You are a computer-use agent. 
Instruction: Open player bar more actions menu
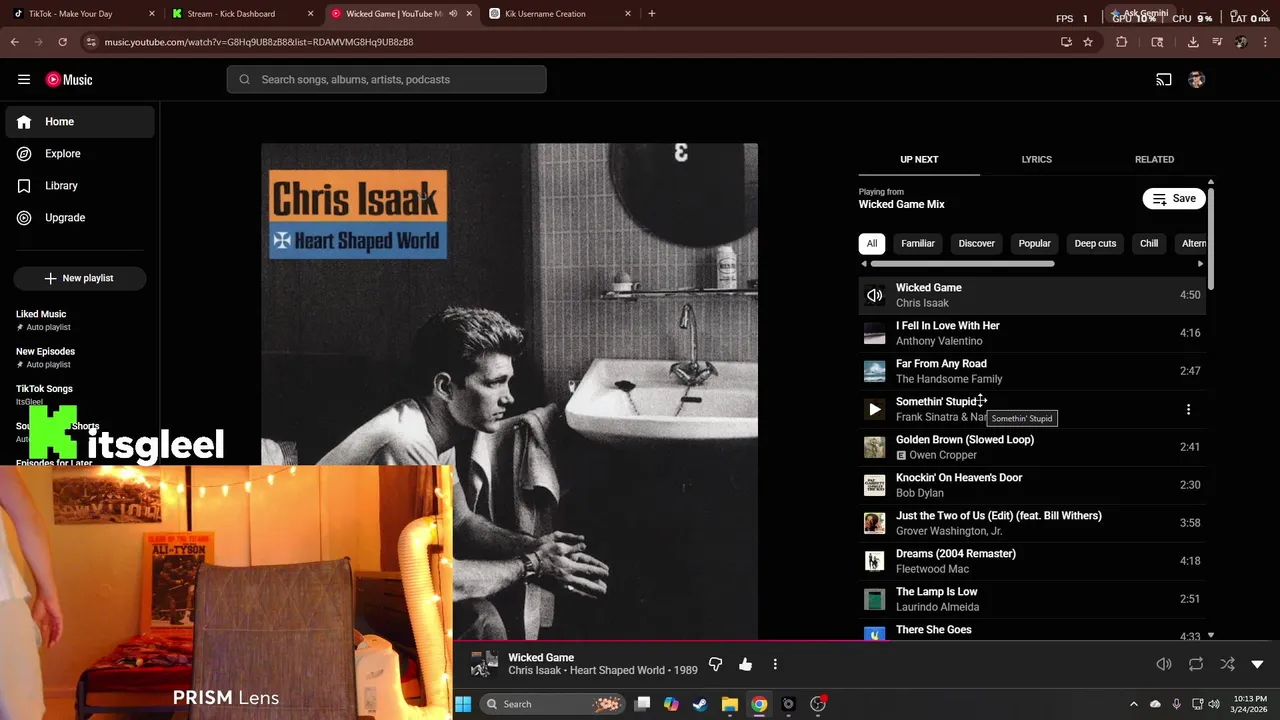pos(775,664)
